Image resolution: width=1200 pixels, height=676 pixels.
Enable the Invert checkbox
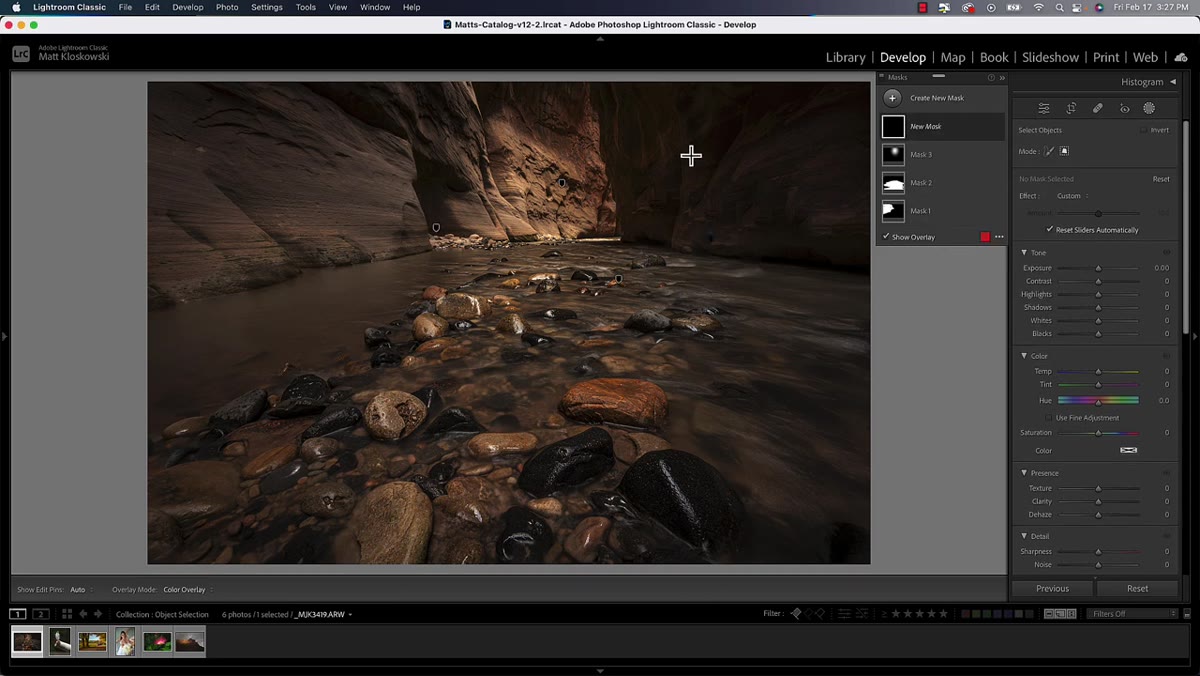point(1143,130)
